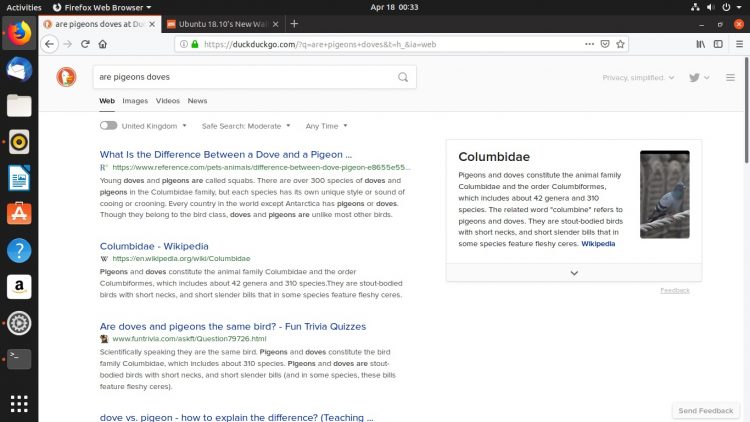Open volume indicator in top bar
This screenshot has height=422, width=750.
(710, 7)
